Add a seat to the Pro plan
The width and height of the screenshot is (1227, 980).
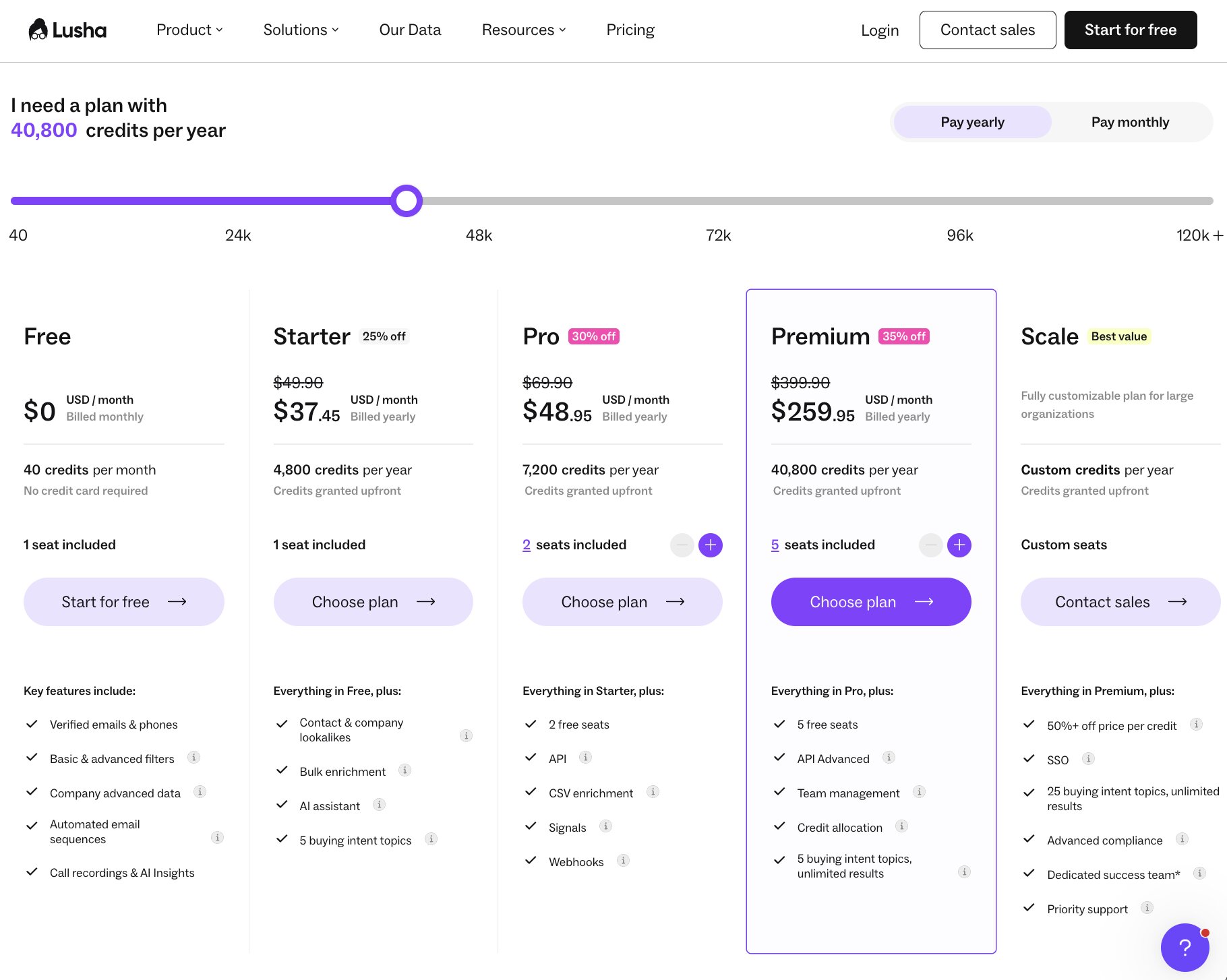coord(710,545)
